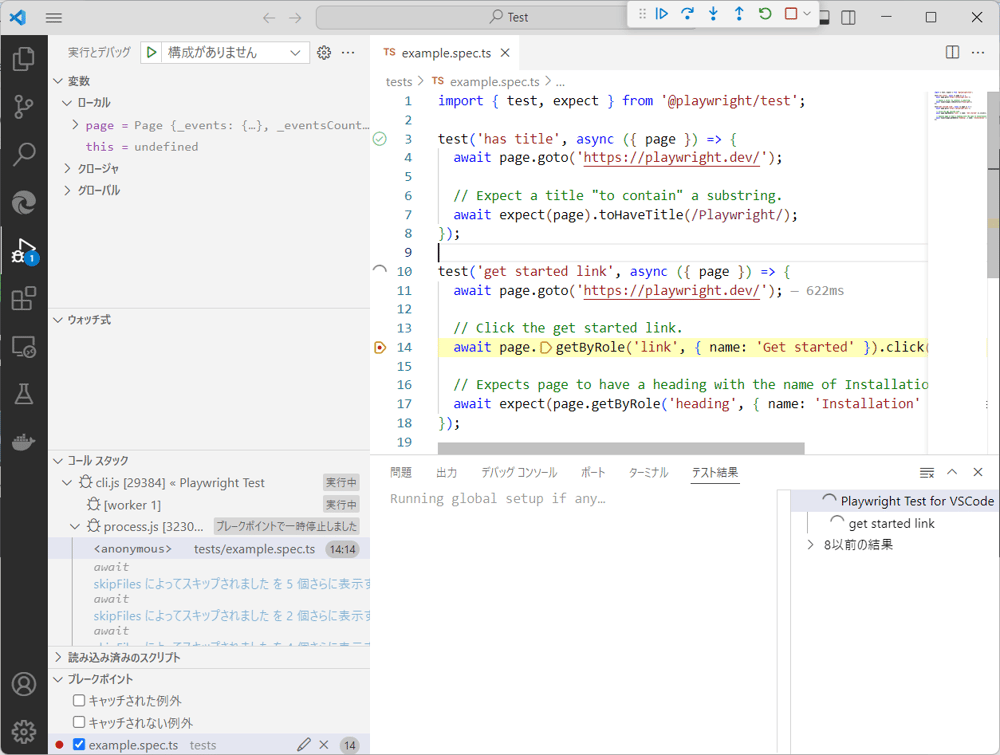Open Accounts menu icon
The image size is (1000, 755).
(x=24, y=684)
